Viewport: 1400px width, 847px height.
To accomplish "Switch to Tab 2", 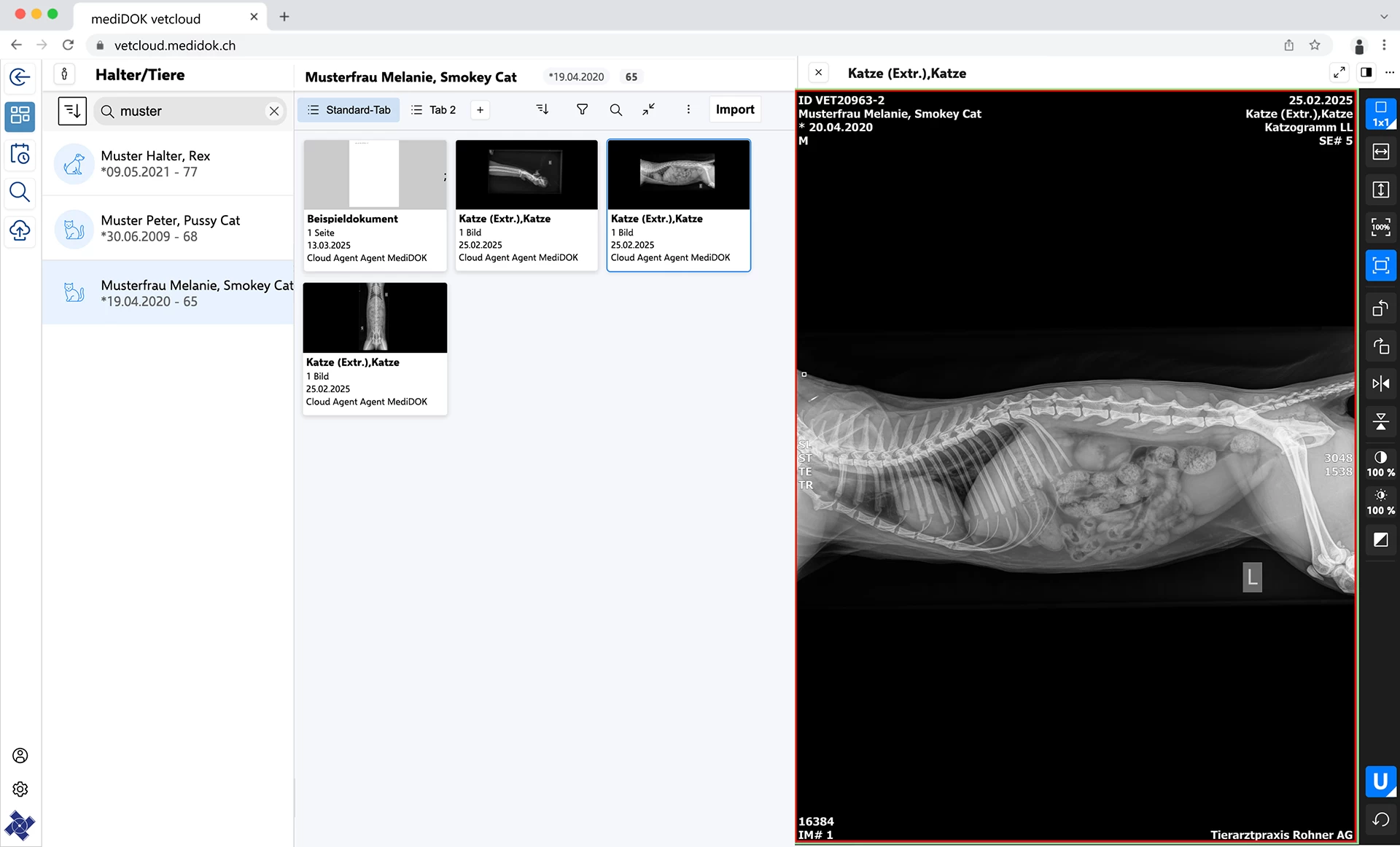I will point(433,109).
